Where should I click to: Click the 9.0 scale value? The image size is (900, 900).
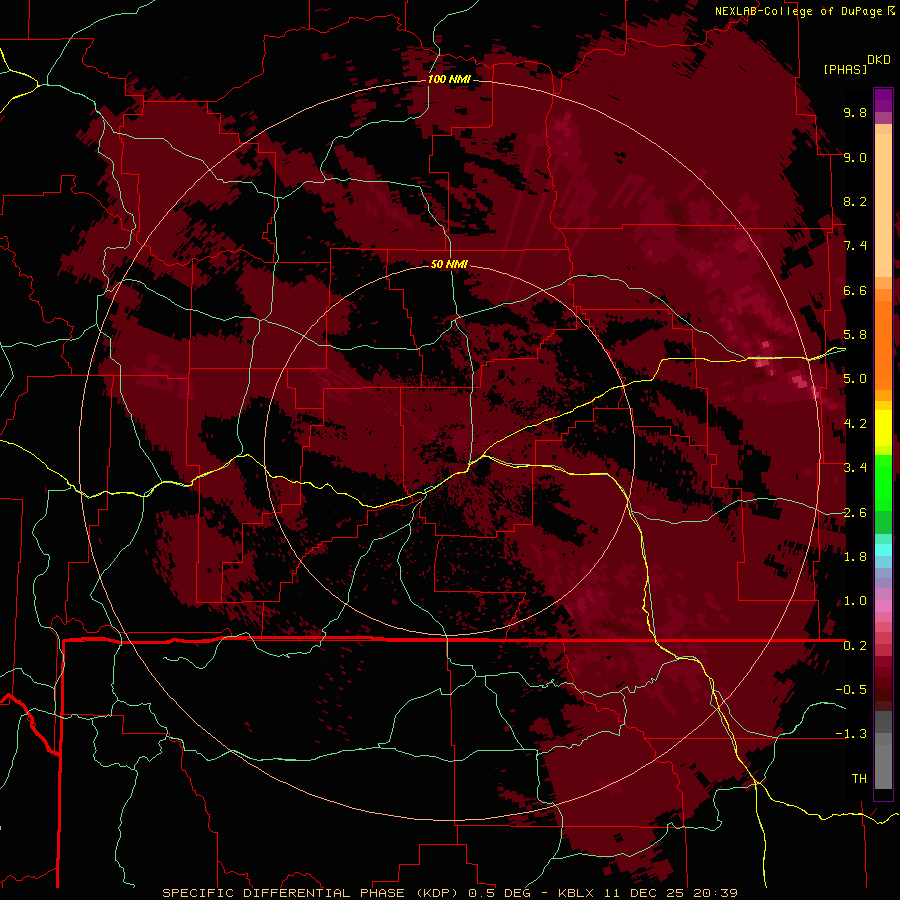855,157
